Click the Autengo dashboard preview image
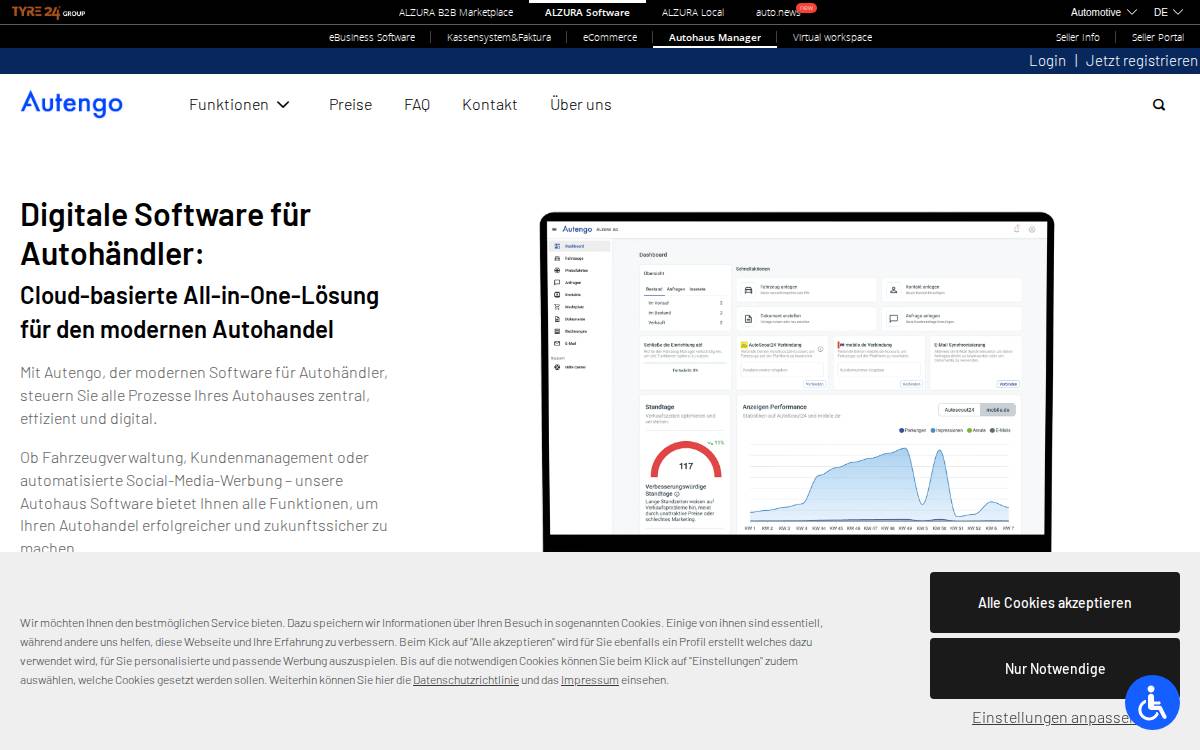Screen dimensions: 1200x750 point(797,381)
